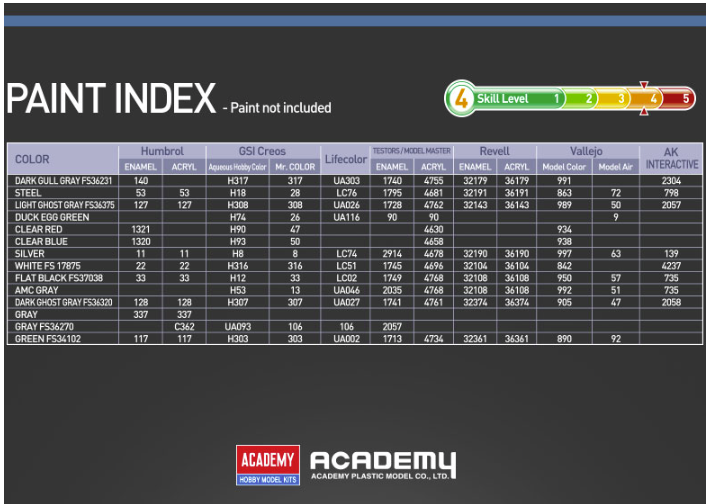This screenshot has height=504, width=712.
Task: Click the Humbrol column header
Action: pyautogui.click(x=162, y=151)
